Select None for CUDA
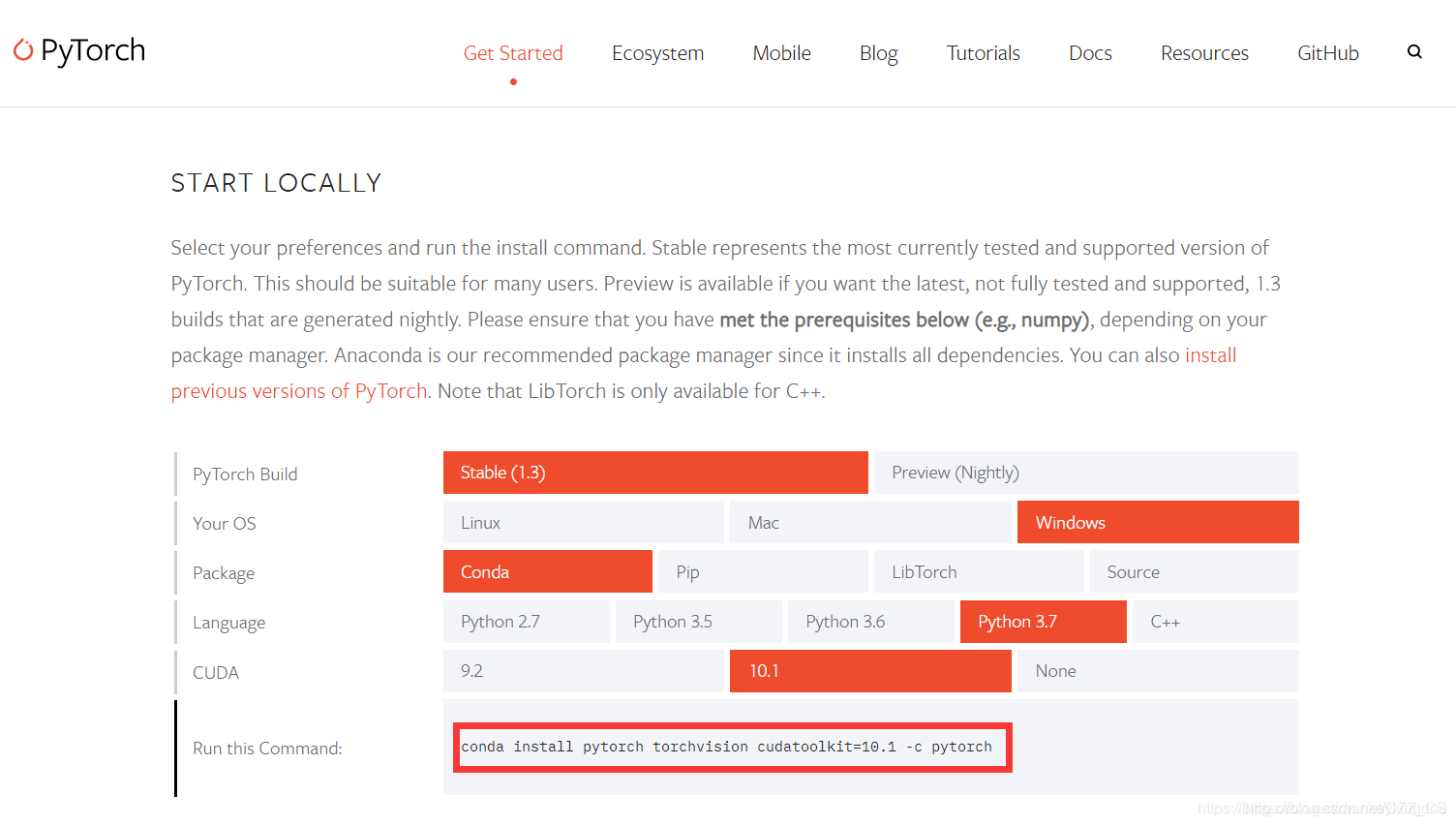Image resolution: width=1456 pixels, height=826 pixels. [x=1158, y=671]
